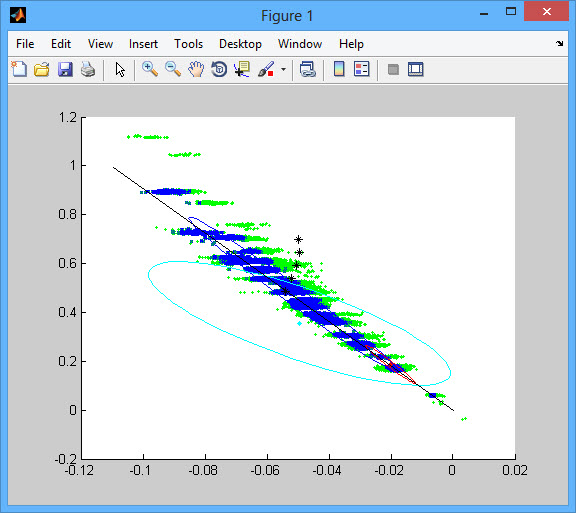
Task: Expand the Brush color dropdown arrow
Action: click(283, 69)
